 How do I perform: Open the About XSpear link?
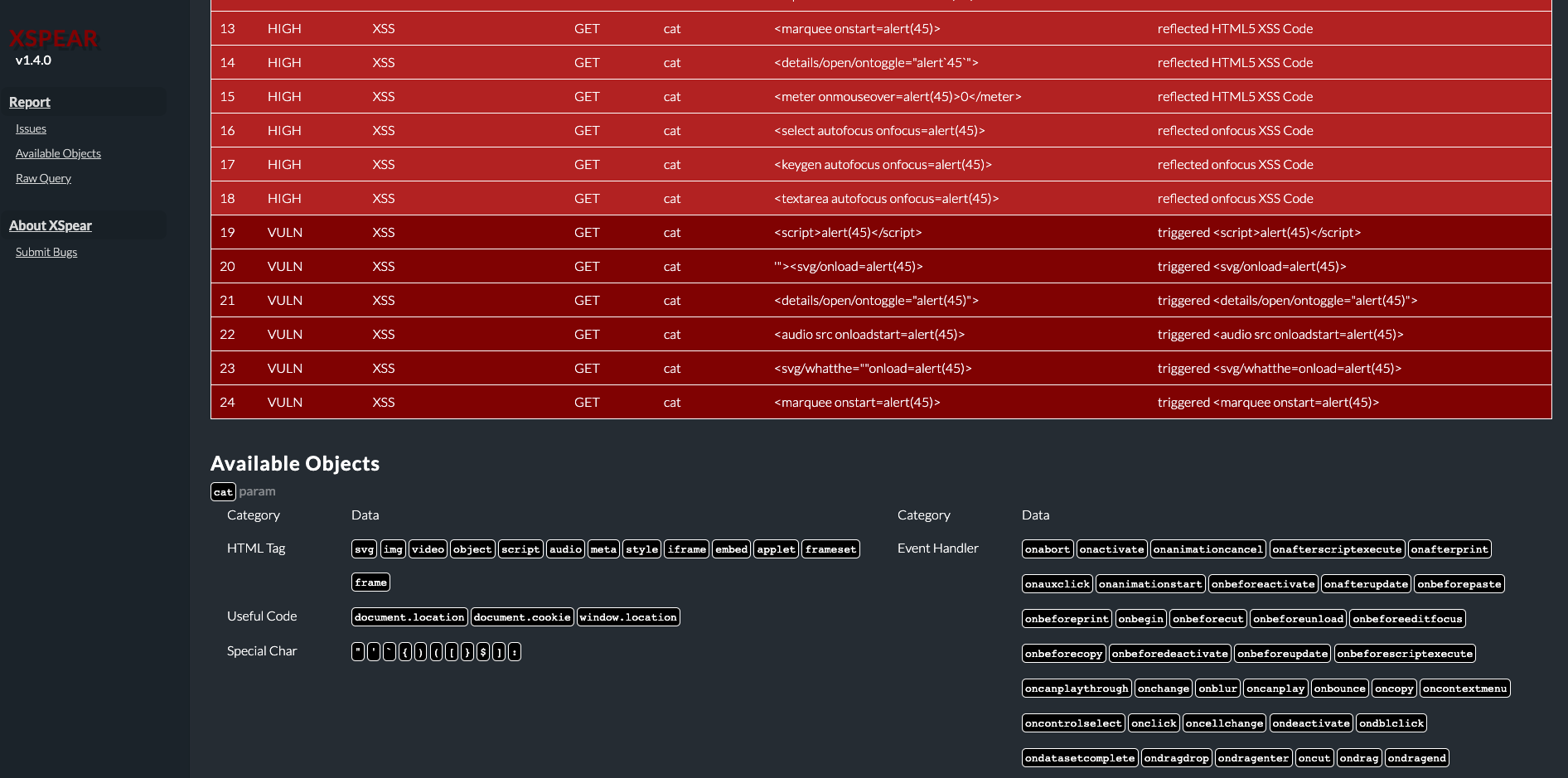pos(51,225)
